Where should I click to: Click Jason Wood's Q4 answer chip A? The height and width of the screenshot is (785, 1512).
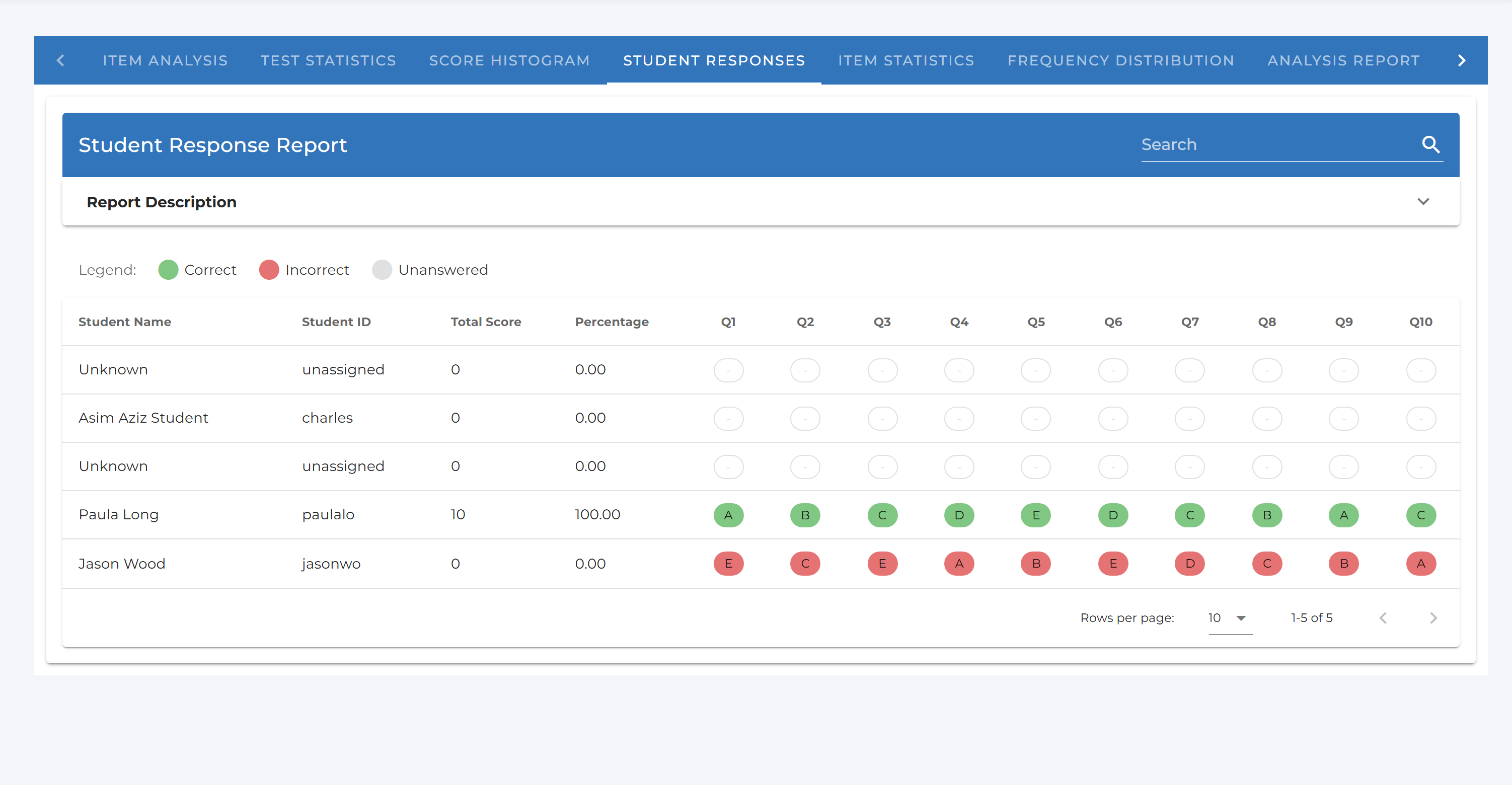click(959, 564)
